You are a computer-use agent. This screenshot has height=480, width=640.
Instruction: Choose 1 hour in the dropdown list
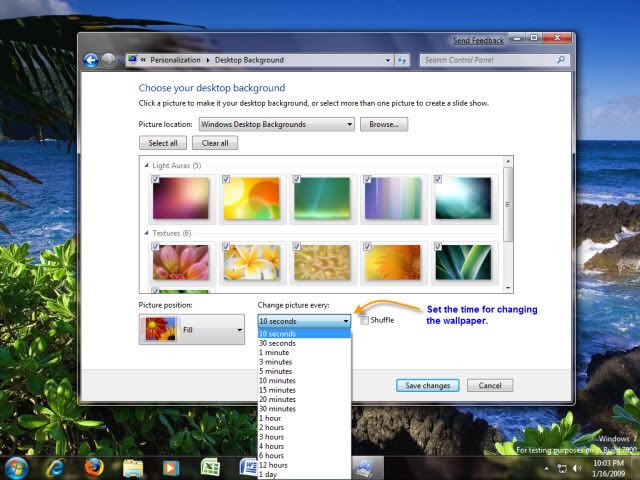[268, 418]
